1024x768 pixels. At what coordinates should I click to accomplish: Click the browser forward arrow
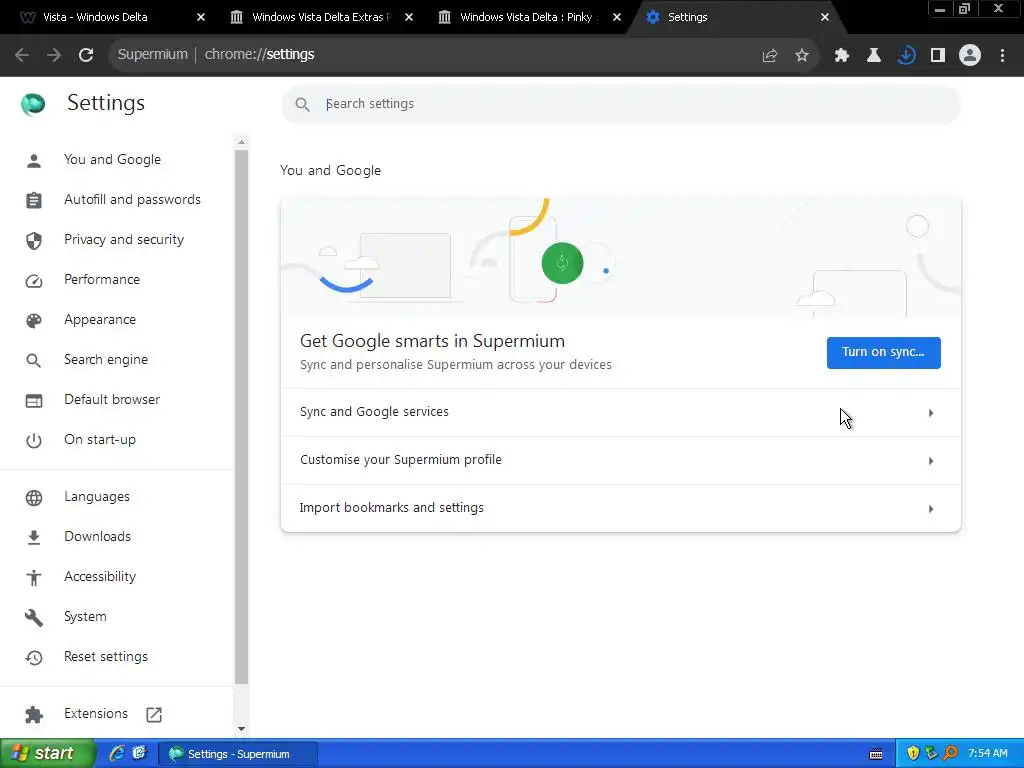pos(54,55)
